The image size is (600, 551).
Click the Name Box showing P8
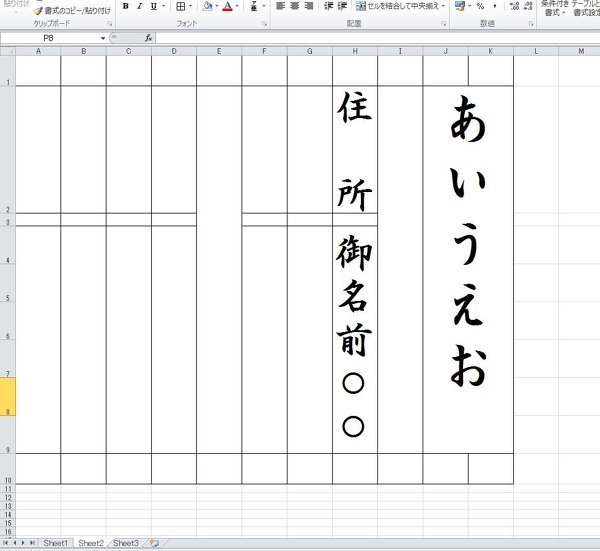[49, 38]
